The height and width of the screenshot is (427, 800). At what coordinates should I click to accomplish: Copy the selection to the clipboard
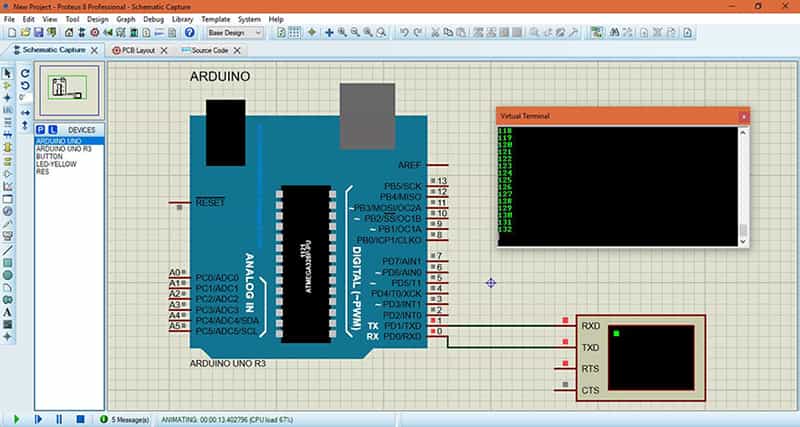[448, 33]
